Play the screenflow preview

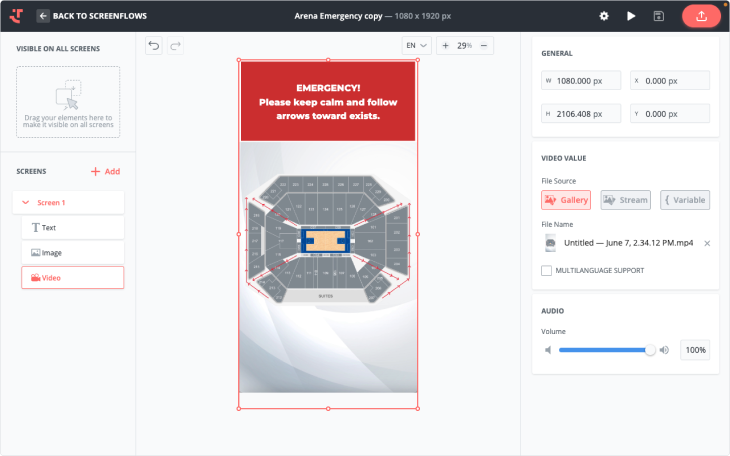(x=631, y=16)
